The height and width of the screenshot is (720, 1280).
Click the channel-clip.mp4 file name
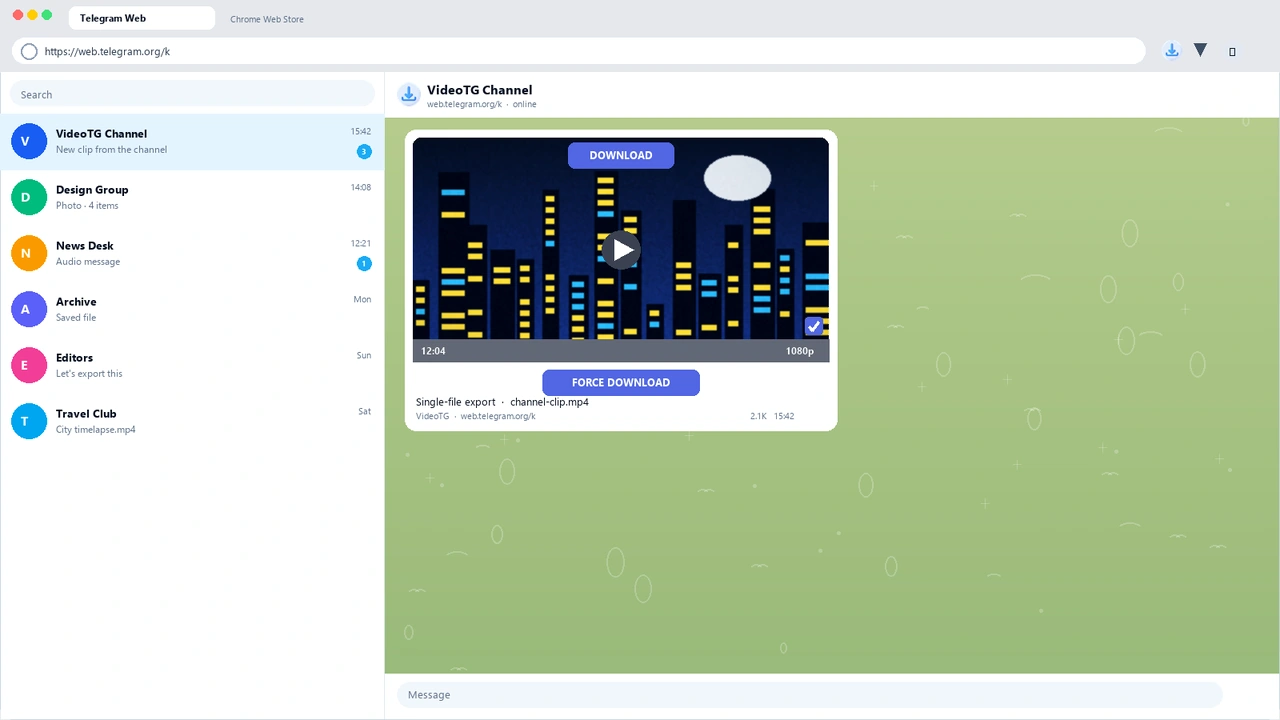click(549, 402)
